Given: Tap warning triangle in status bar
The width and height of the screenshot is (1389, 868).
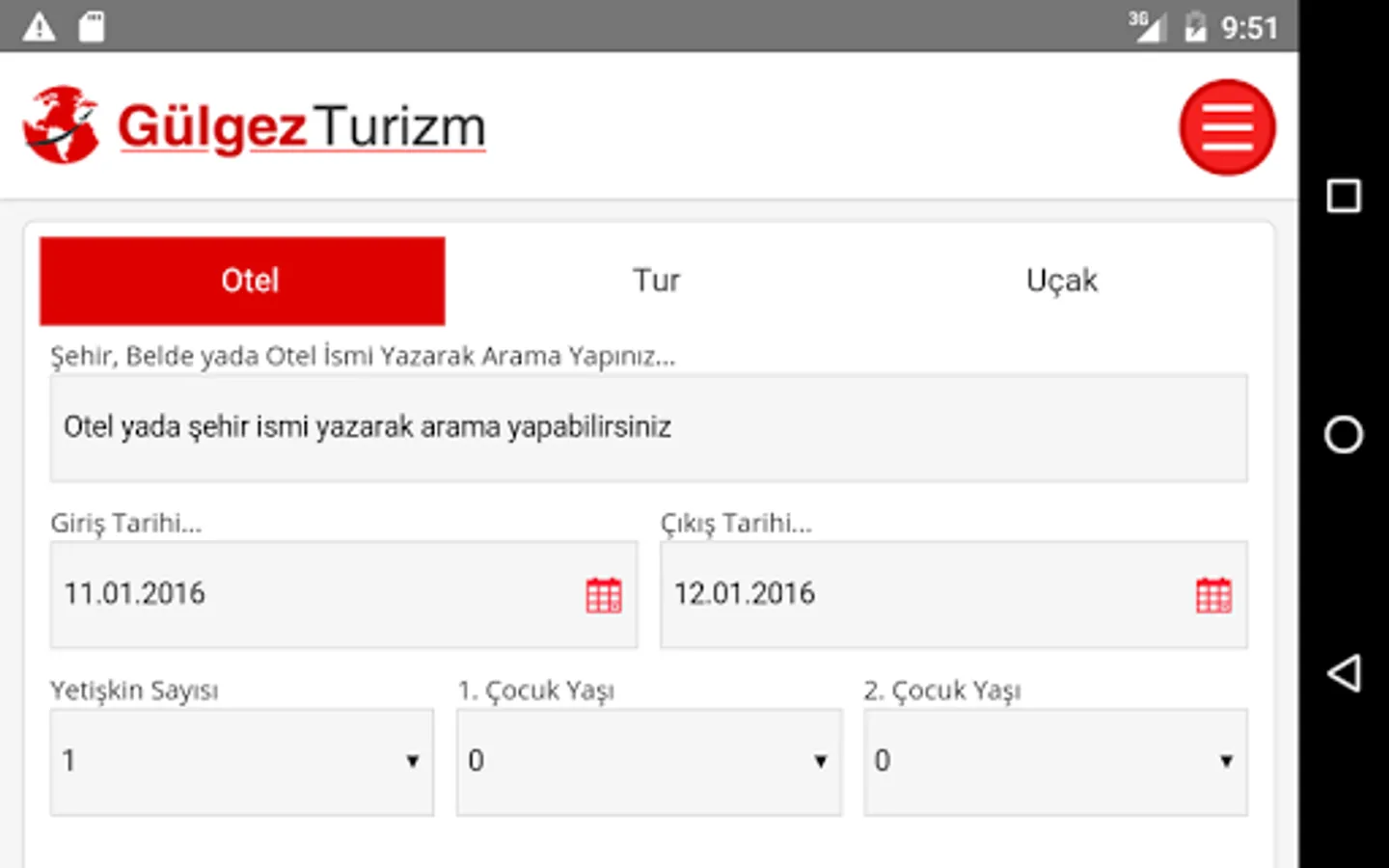Looking at the screenshot, I should [x=39, y=26].
